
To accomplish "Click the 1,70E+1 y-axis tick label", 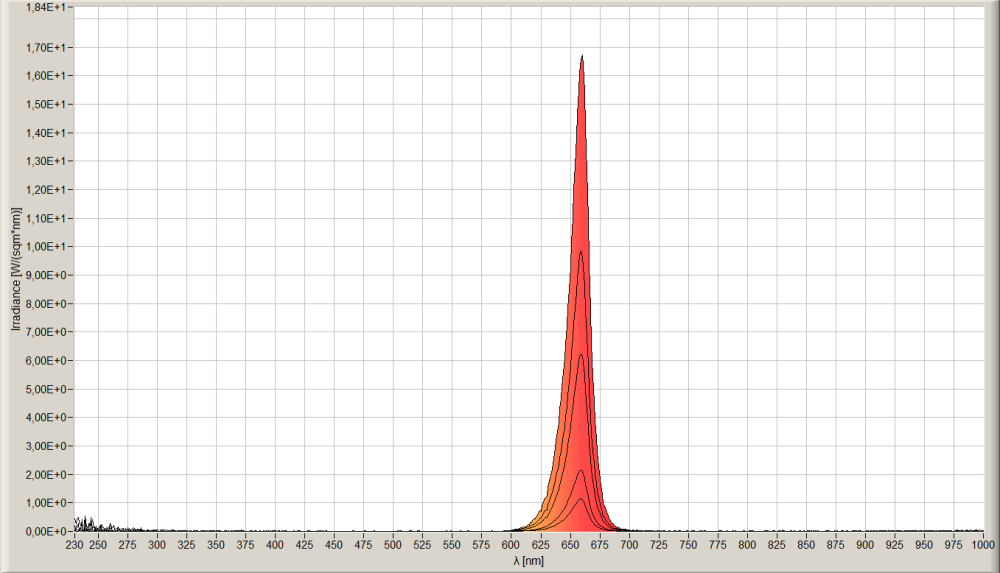I will tap(44, 47).
